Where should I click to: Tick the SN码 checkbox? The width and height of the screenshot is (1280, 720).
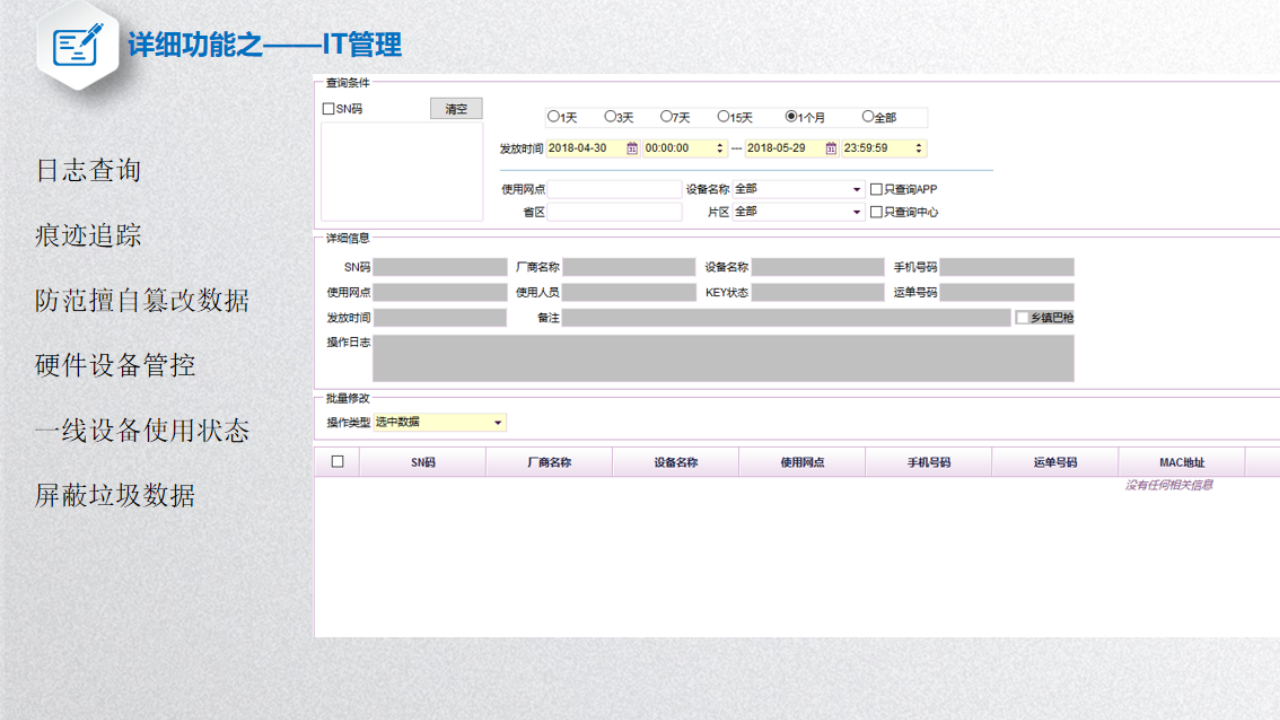tap(328, 109)
